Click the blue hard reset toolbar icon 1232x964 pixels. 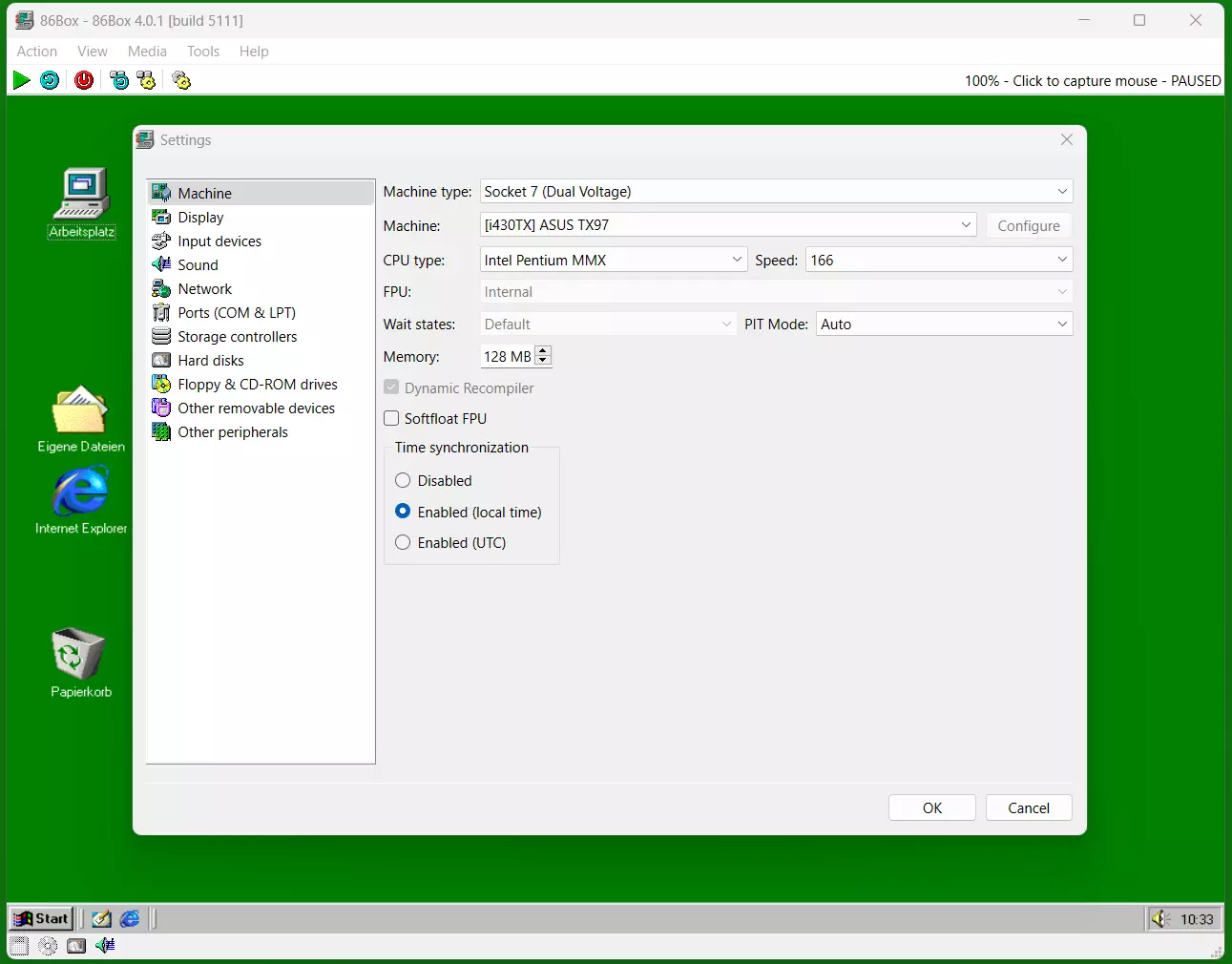pos(50,80)
